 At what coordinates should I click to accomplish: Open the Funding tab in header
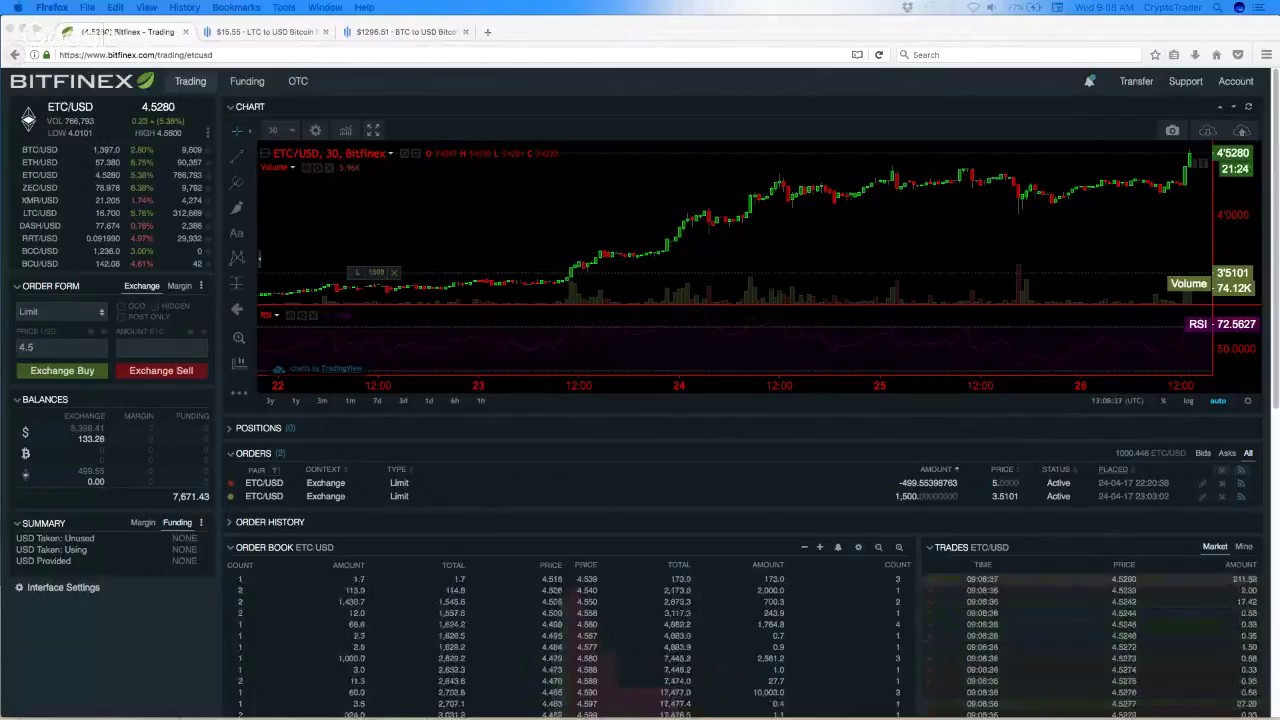pos(247,81)
